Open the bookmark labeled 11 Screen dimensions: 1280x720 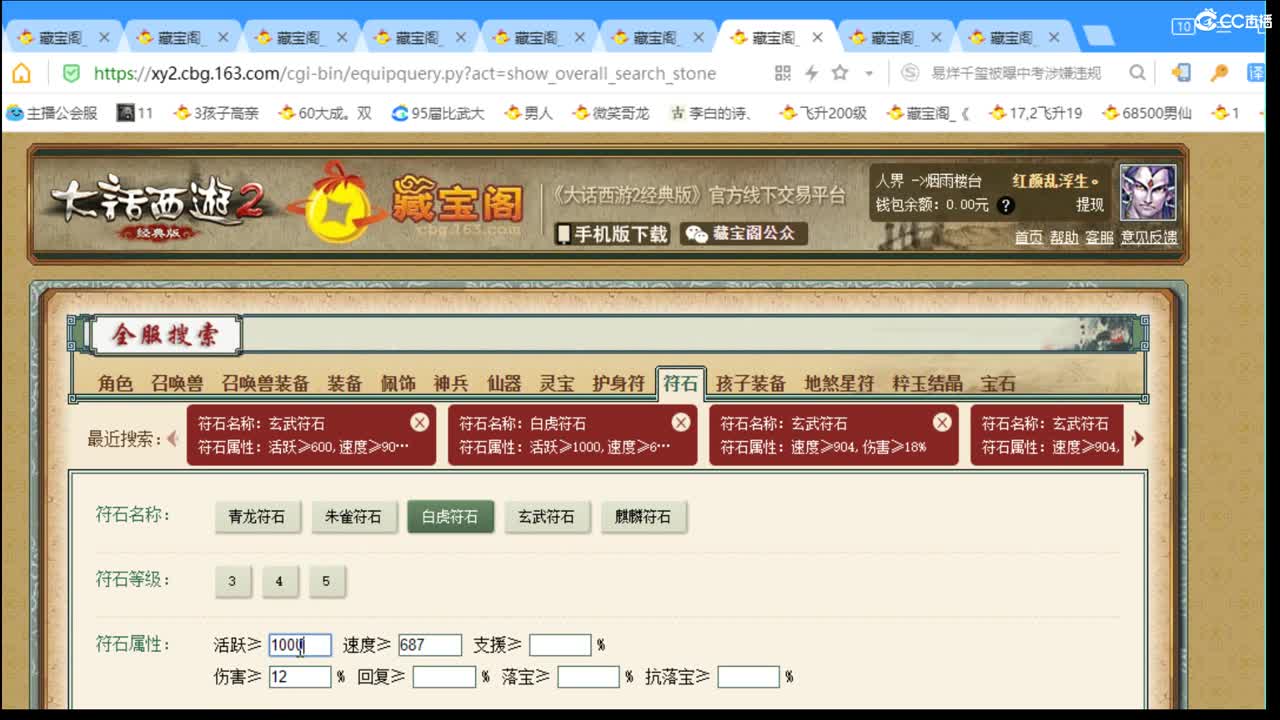[135, 113]
